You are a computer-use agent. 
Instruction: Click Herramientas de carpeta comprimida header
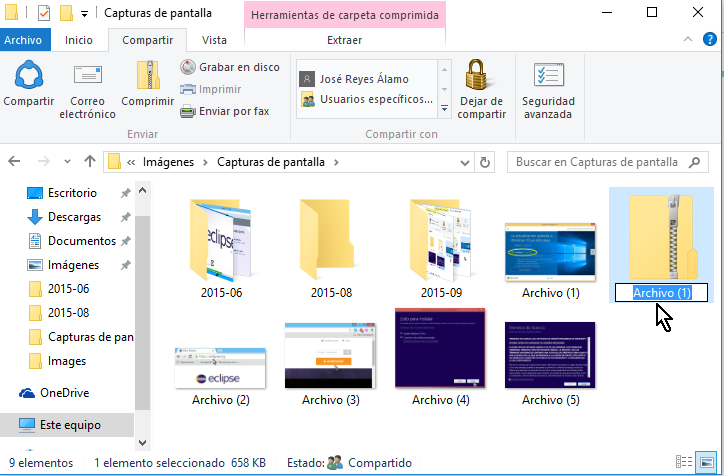tap(345, 15)
